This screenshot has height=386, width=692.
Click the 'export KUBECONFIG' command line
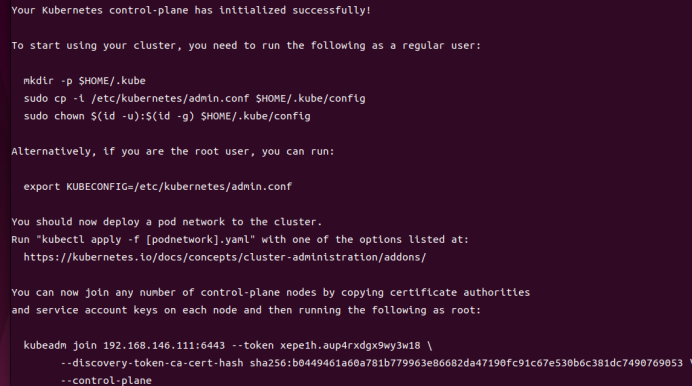pyautogui.click(x=158, y=187)
